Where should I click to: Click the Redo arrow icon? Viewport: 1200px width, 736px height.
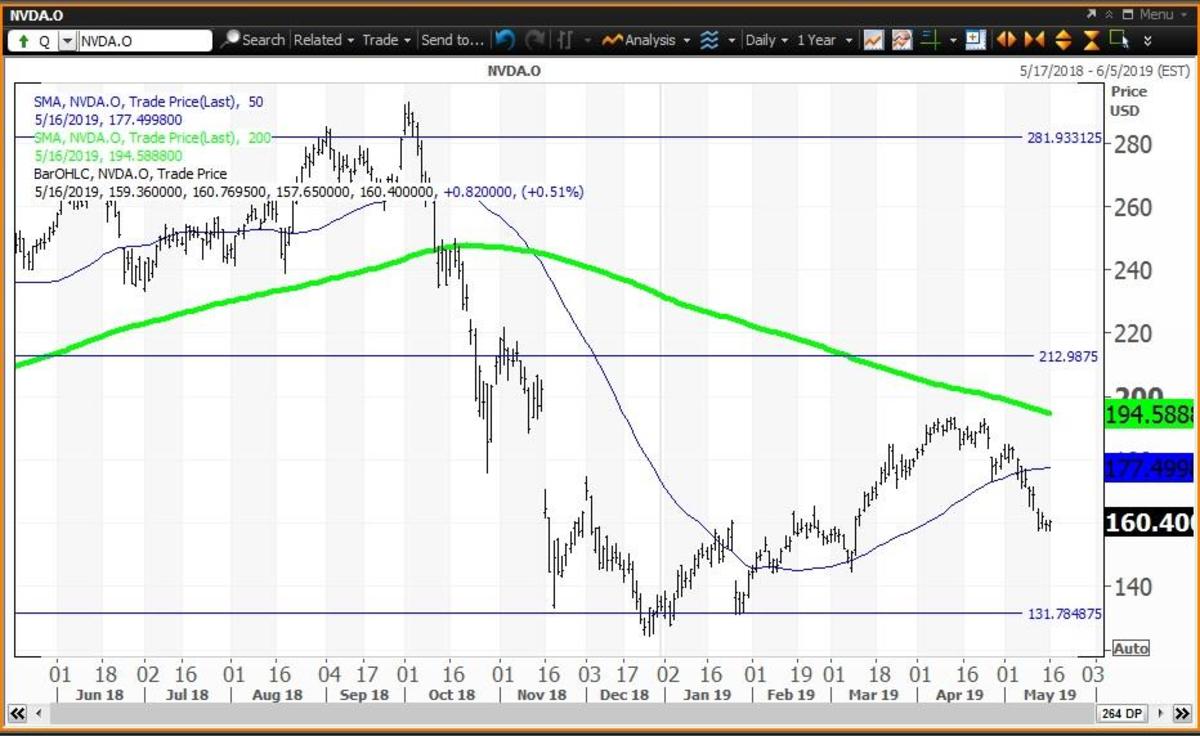(536, 40)
